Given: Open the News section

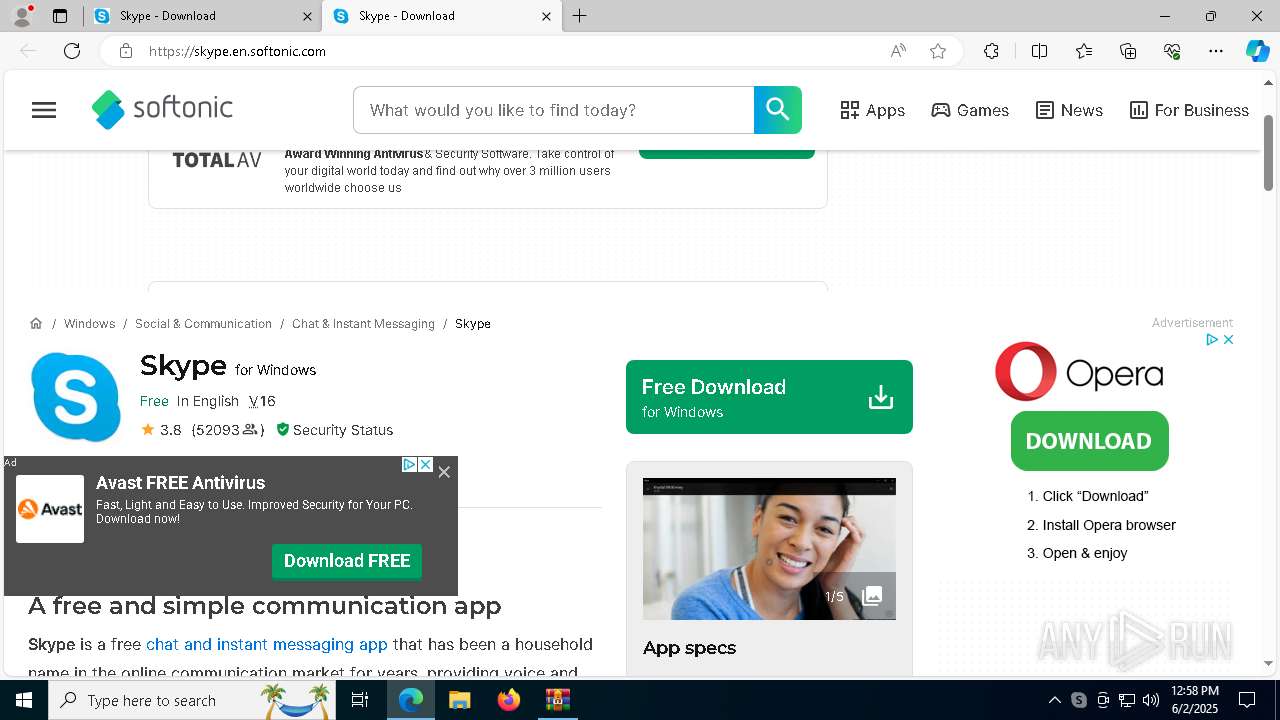Looking at the screenshot, I should (1069, 110).
